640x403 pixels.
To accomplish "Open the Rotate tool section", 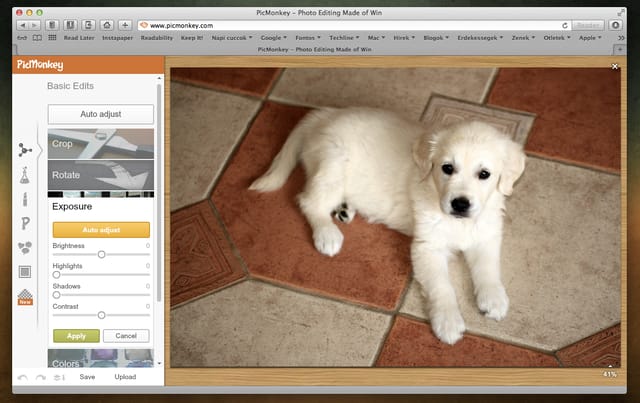I will [x=101, y=175].
